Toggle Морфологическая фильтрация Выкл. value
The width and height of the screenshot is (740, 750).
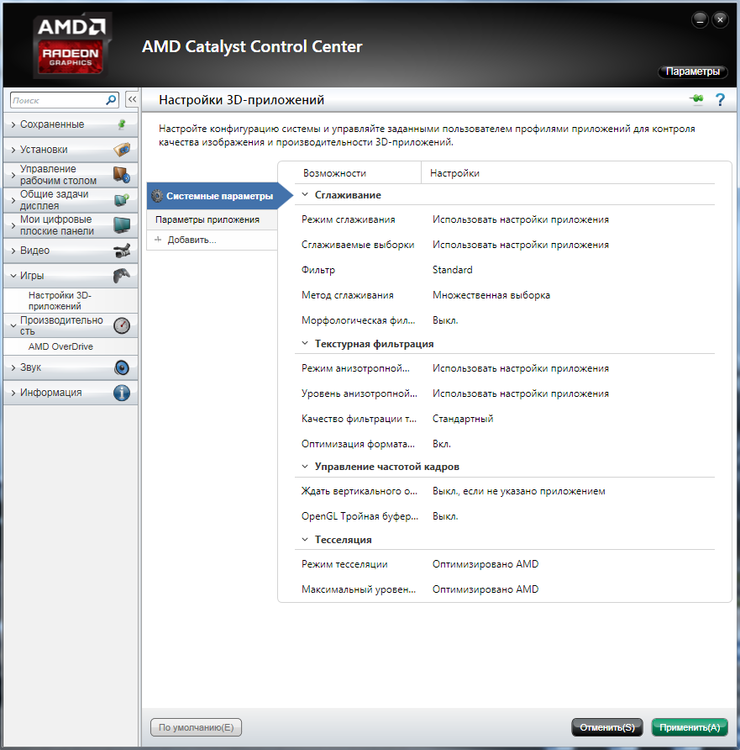[x=445, y=320]
